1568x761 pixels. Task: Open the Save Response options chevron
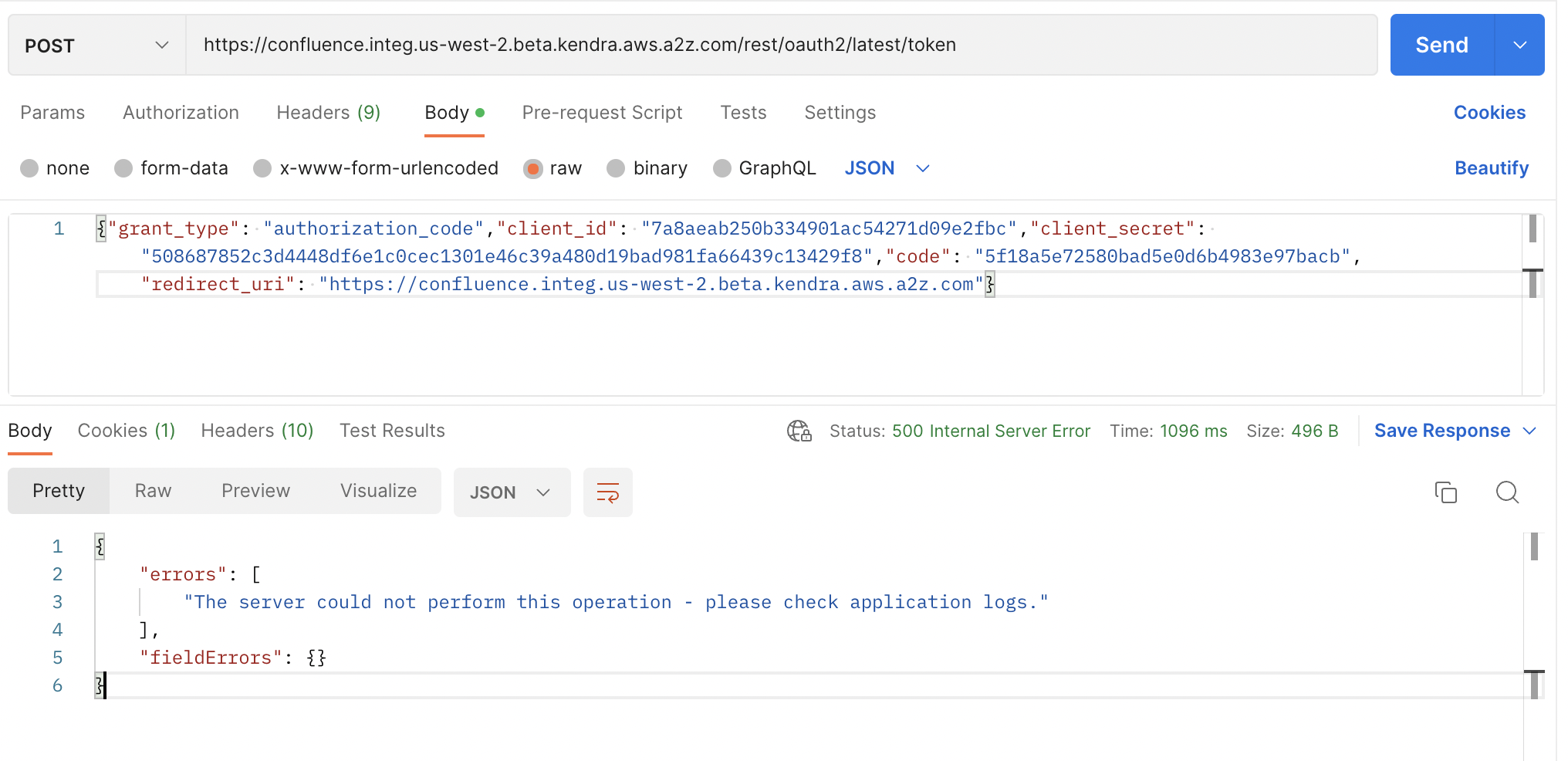pos(1531,431)
